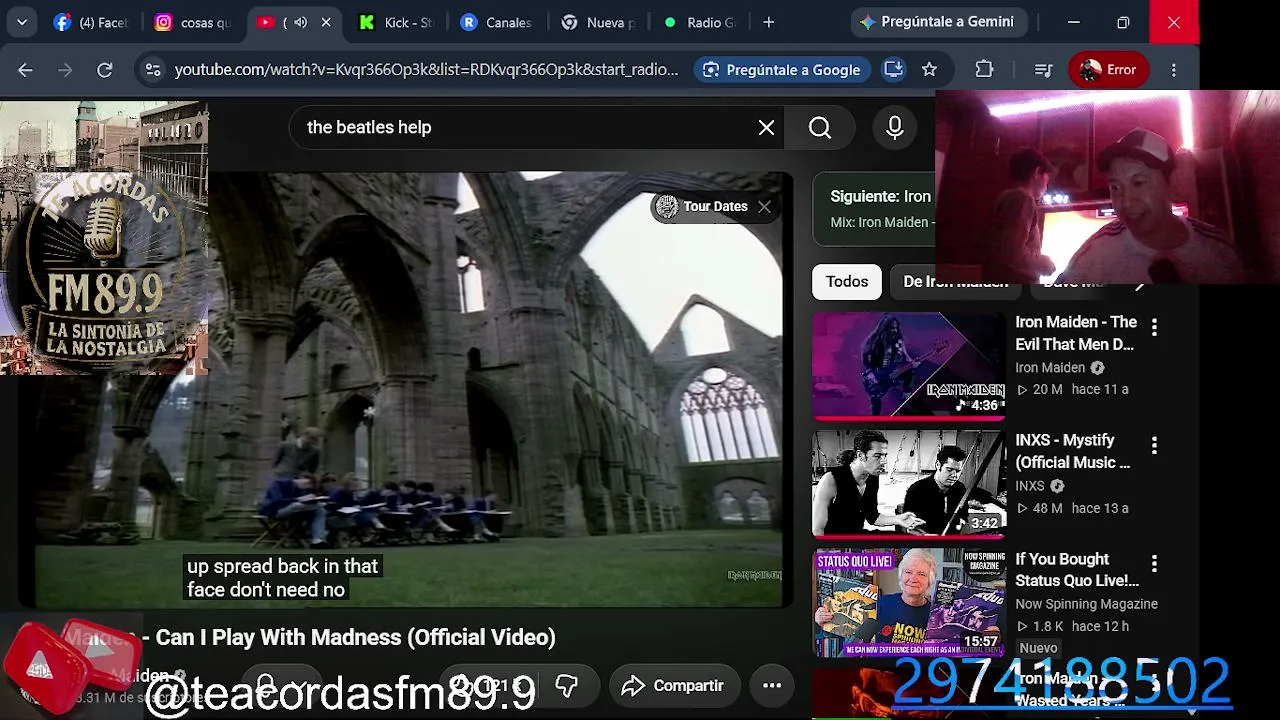The height and width of the screenshot is (720, 1280).
Task: Open the INXS Mystify video thumbnail
Action: [x=908, y=484]
